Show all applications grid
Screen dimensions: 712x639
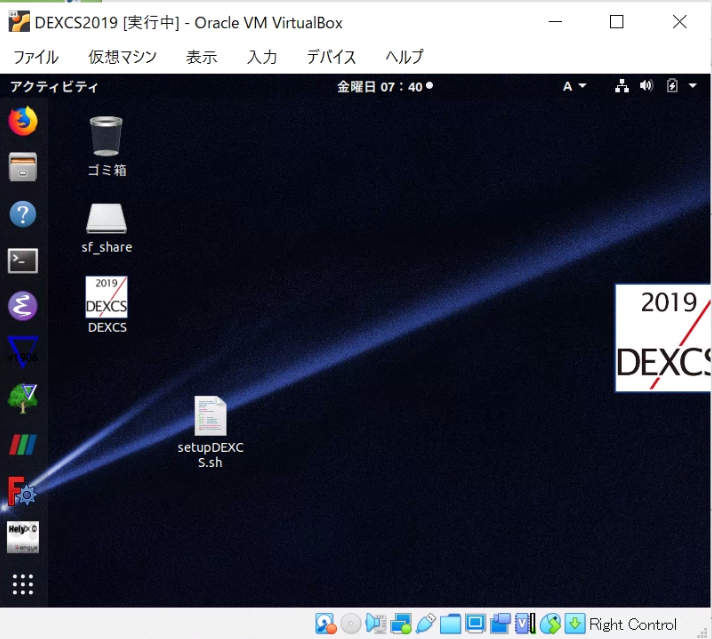tap(22, 584)
